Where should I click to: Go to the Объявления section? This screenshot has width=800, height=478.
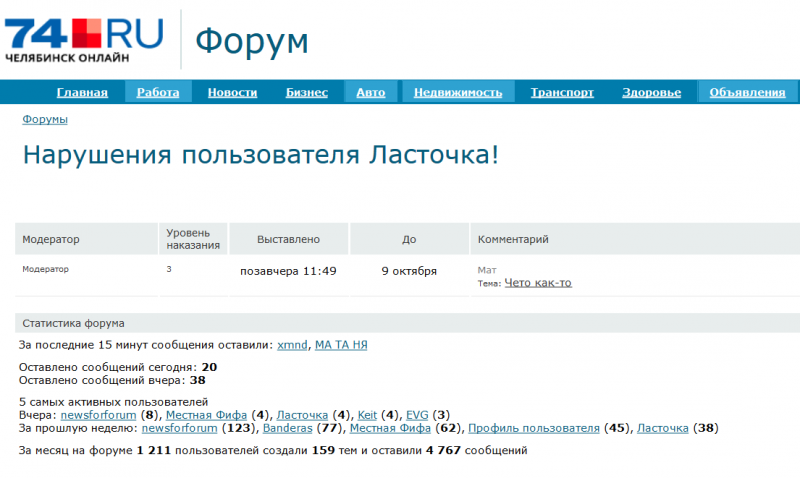pyautogui.click(x=747, y=93)
